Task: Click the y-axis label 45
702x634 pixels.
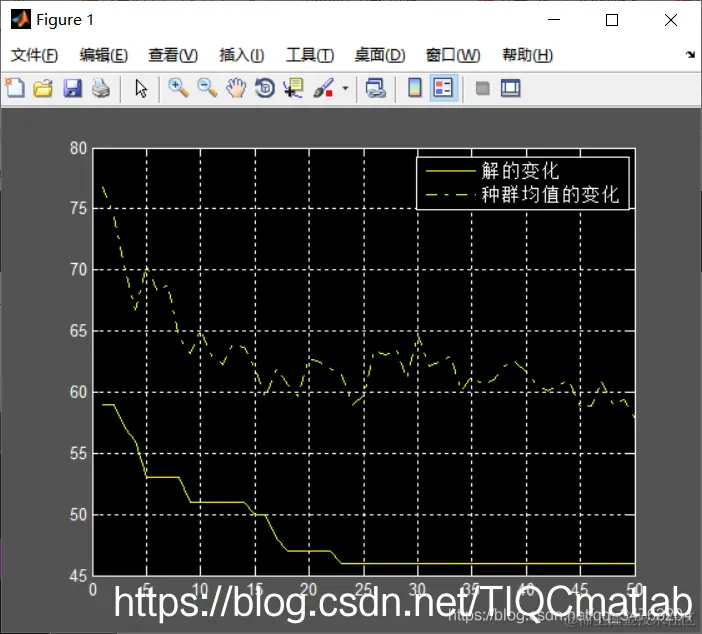Action: [78, 576]
